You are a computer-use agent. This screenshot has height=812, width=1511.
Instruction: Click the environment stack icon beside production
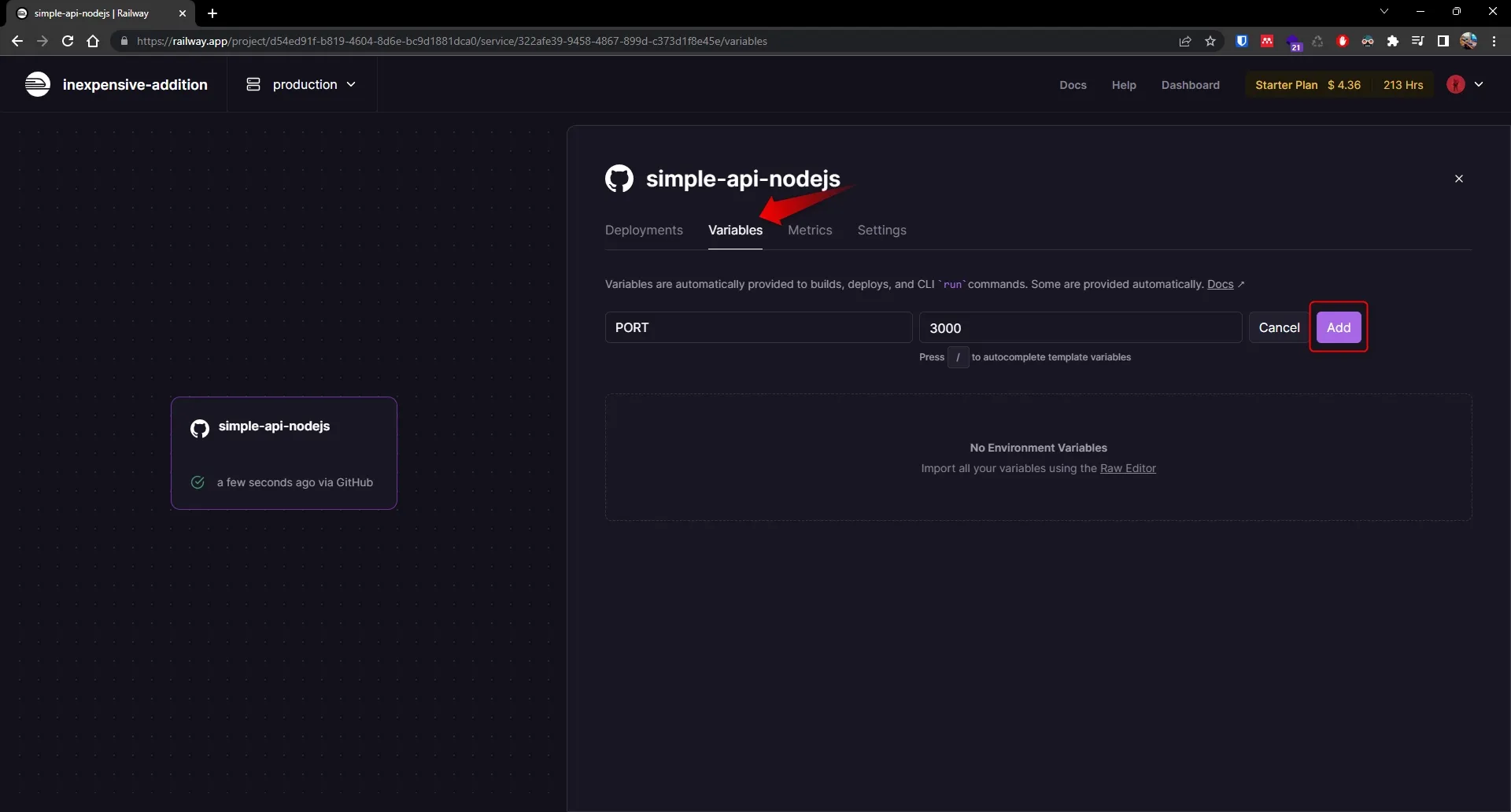pos(253,84)
